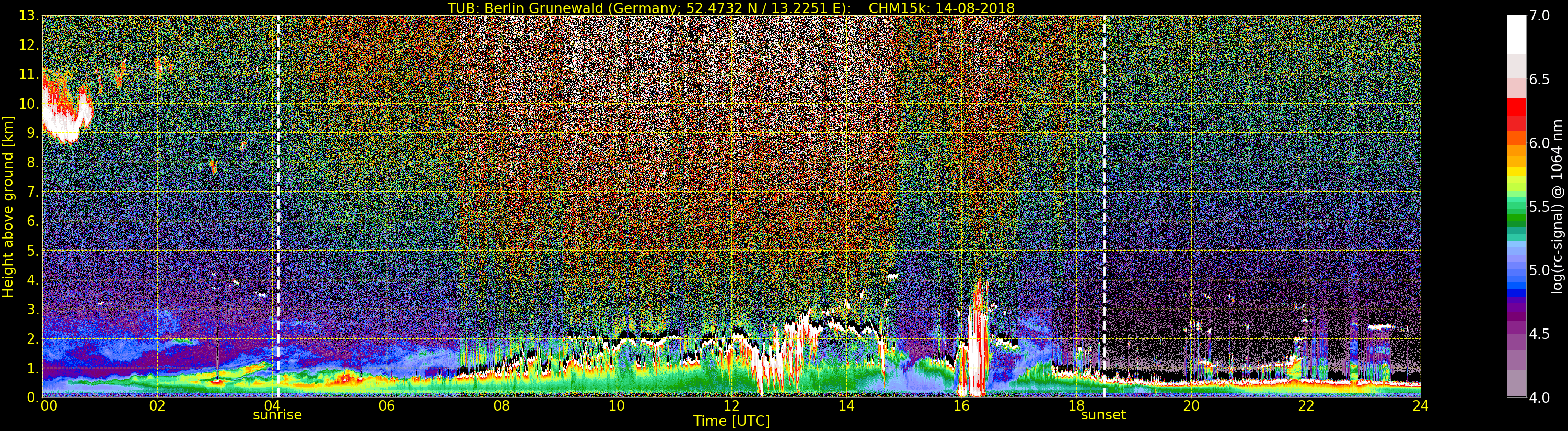Click the y-axis tick label '13.'
This screenshot has width=1568, height=431.
point(29,16)
